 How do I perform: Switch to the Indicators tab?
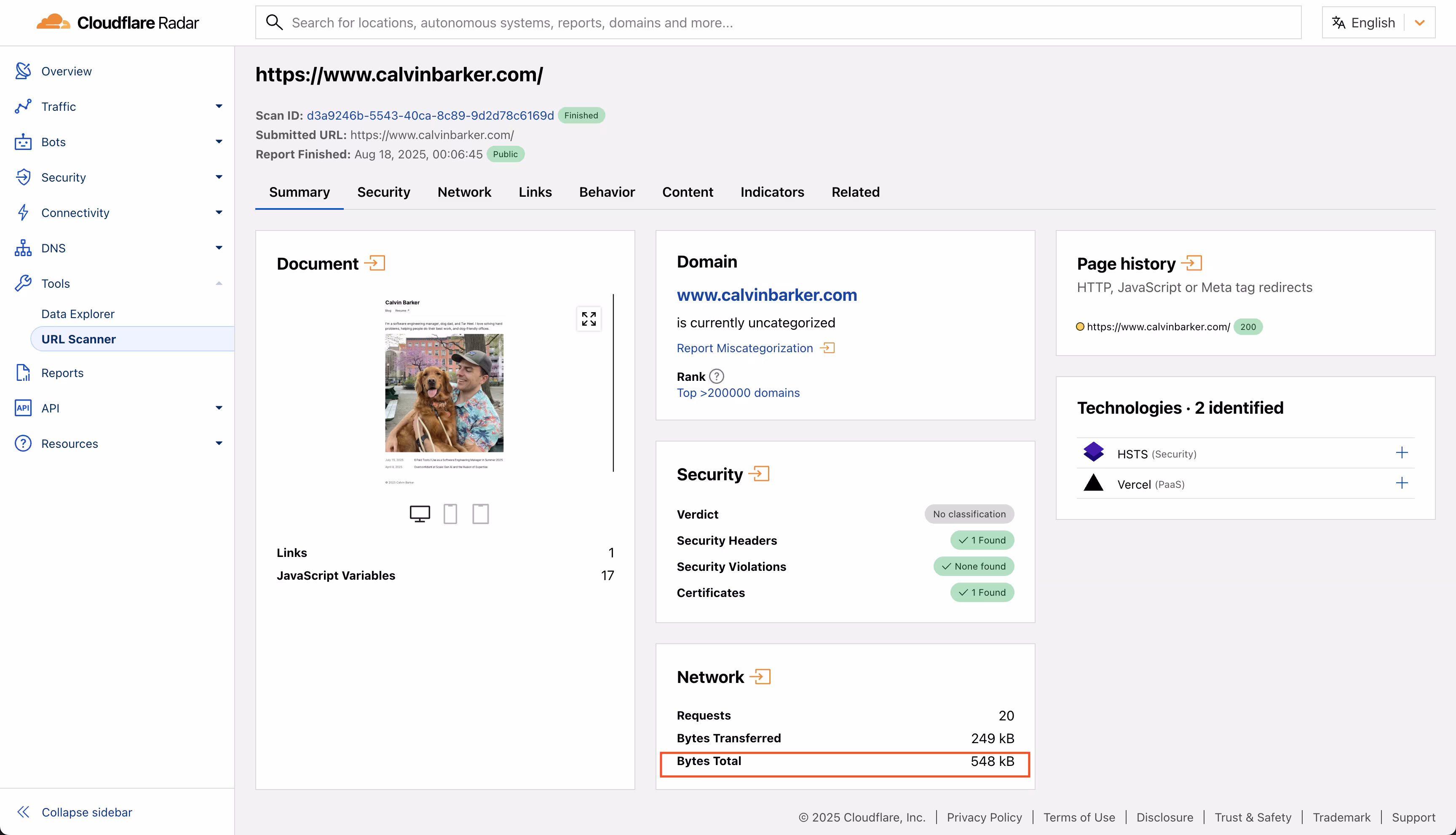click(x=772, y=192)
